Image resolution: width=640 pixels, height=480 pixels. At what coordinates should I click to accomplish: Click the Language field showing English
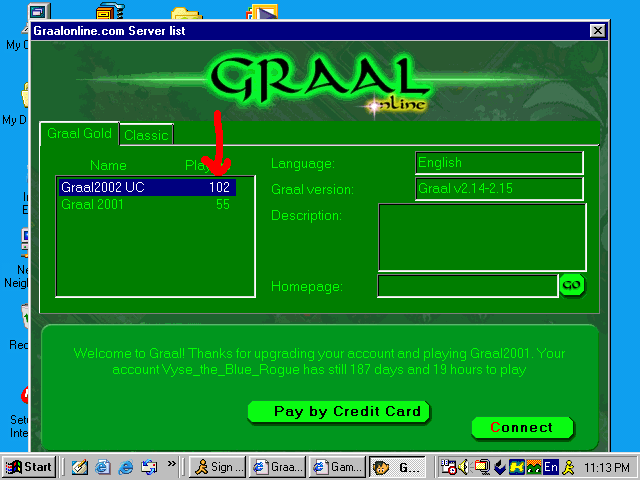point(499,163)
